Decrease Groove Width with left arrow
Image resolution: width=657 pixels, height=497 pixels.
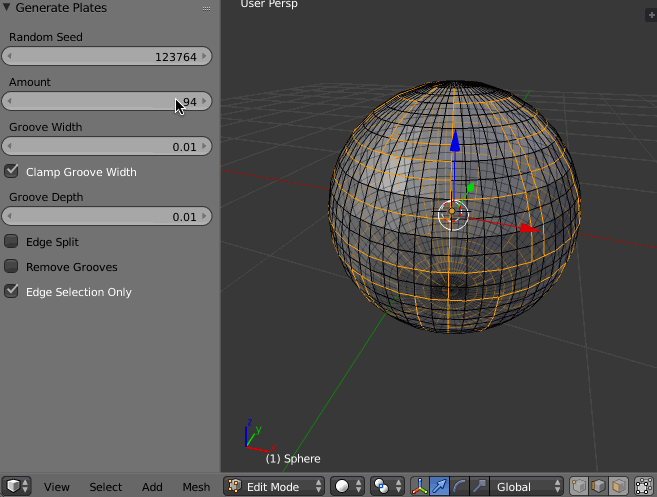pyautogui.click(x=9, y=146)
